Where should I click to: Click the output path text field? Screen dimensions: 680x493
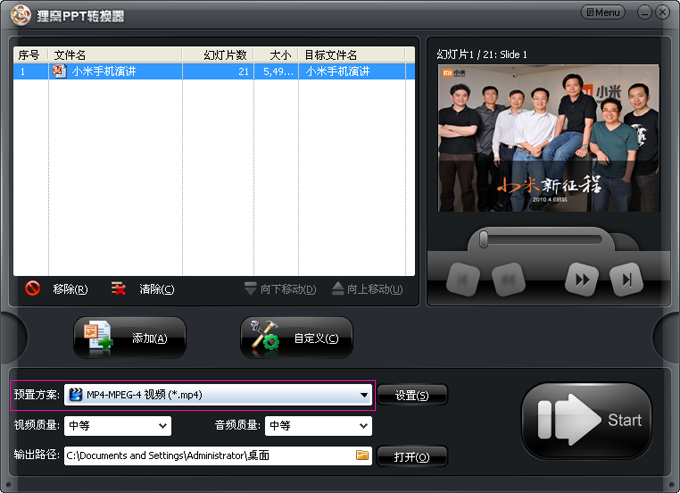click(x=205, y=456)
